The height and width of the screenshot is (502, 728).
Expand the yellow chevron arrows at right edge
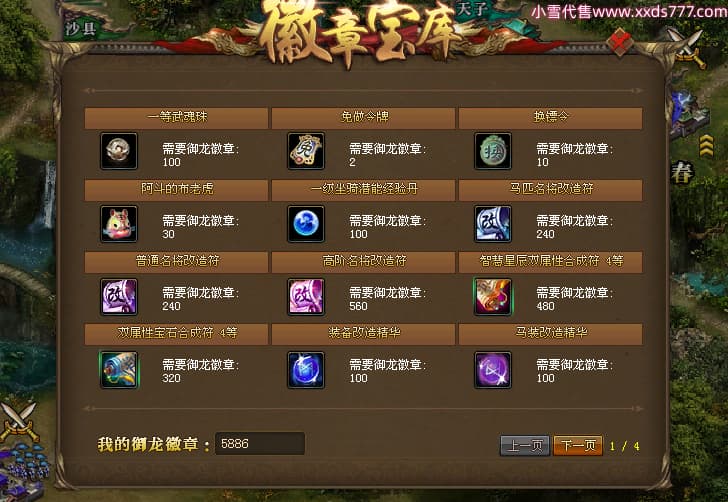[706, 145]
